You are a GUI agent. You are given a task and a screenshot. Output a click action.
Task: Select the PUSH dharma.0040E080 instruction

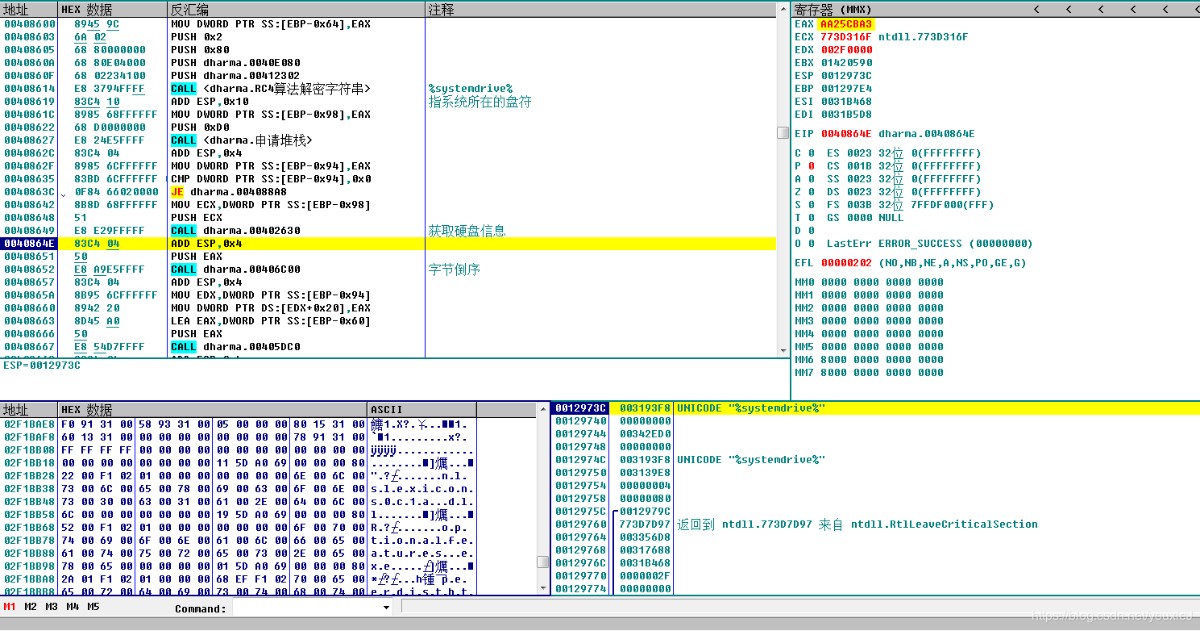[x=234, y=63]
